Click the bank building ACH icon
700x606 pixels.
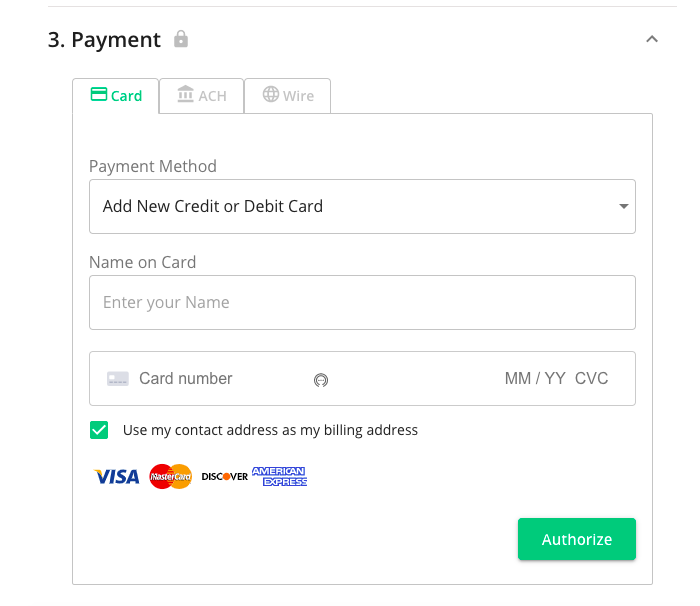[185, 94]
